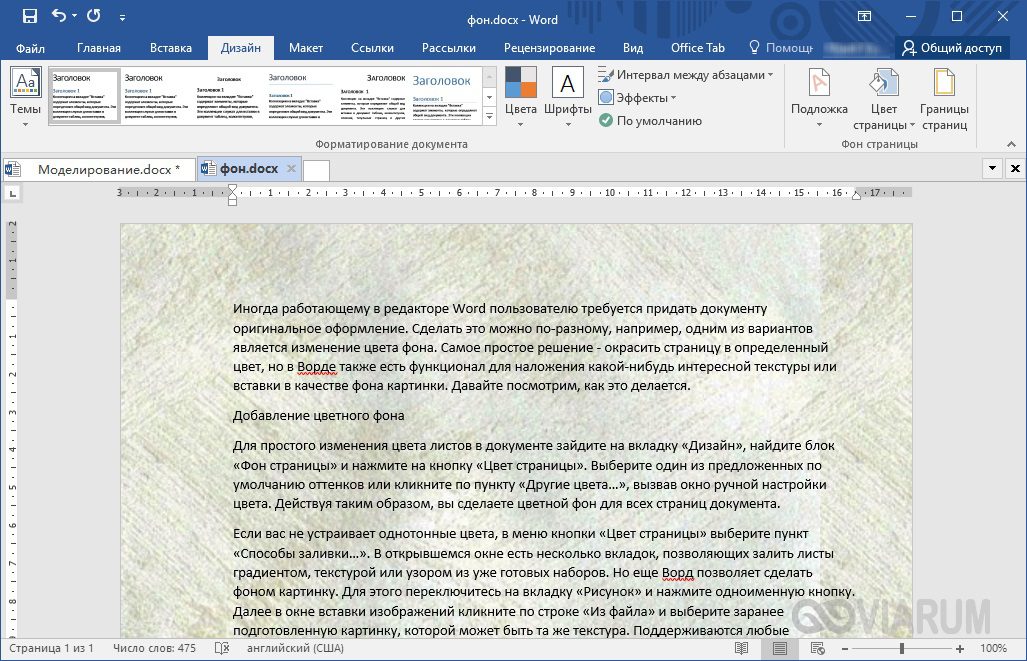Click the Страница 1 из 1 indicator

click(51, 648)
